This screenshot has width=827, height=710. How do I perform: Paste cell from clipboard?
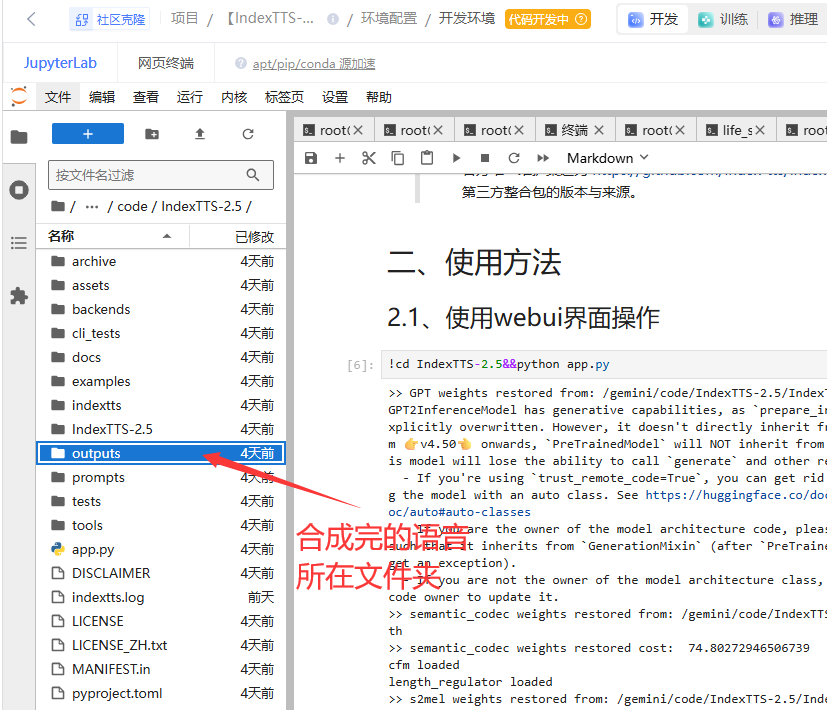click(427, 158)
